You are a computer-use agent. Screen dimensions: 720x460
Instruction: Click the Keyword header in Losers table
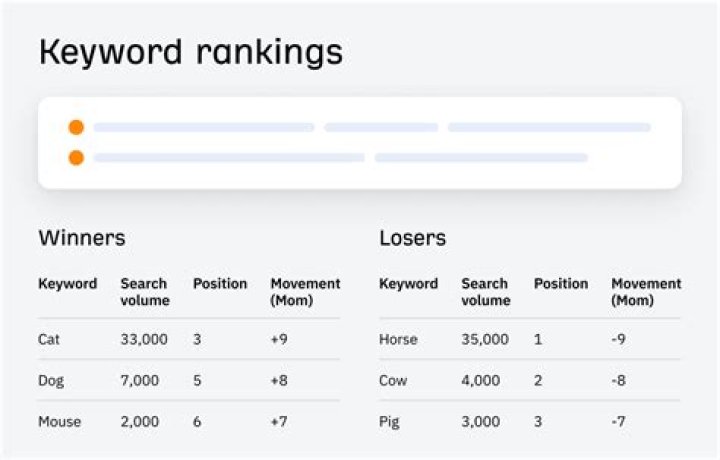408,284
